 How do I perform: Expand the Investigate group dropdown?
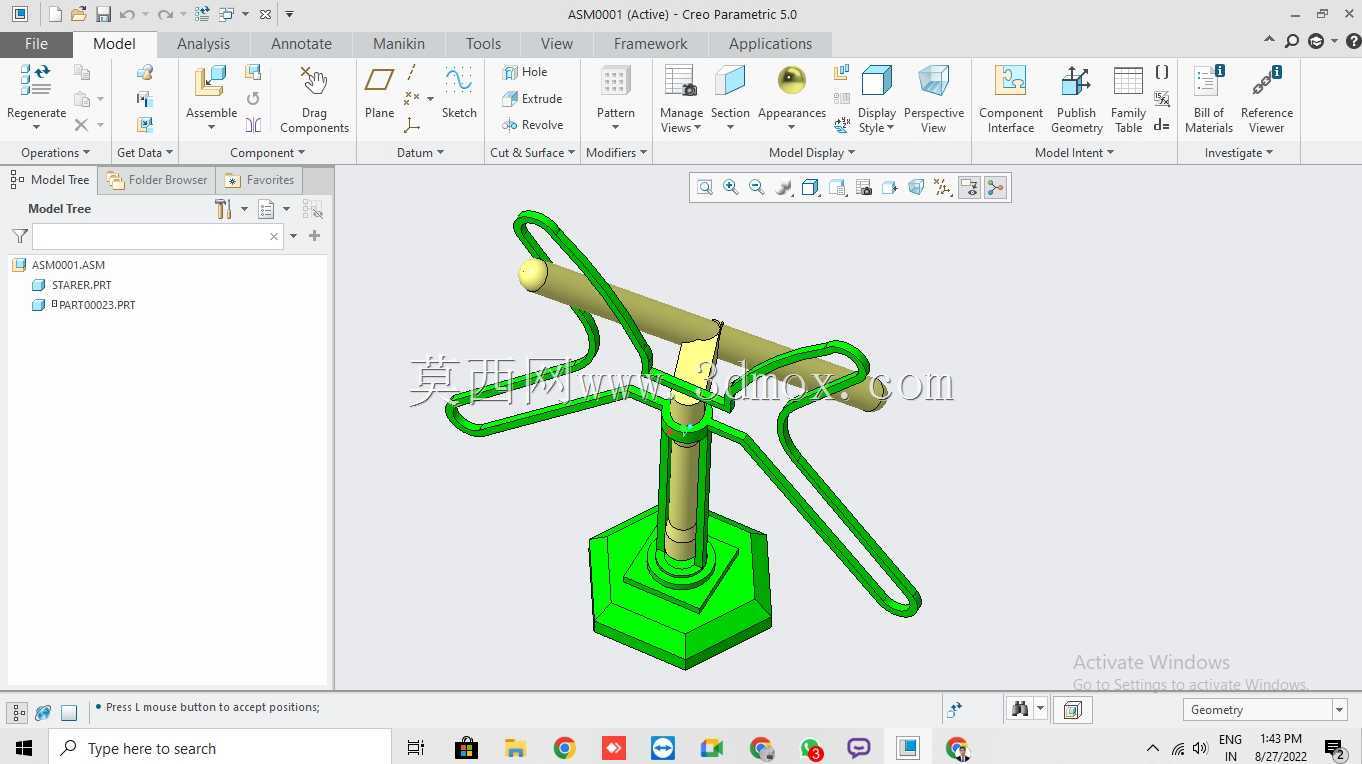point(1239,153)
